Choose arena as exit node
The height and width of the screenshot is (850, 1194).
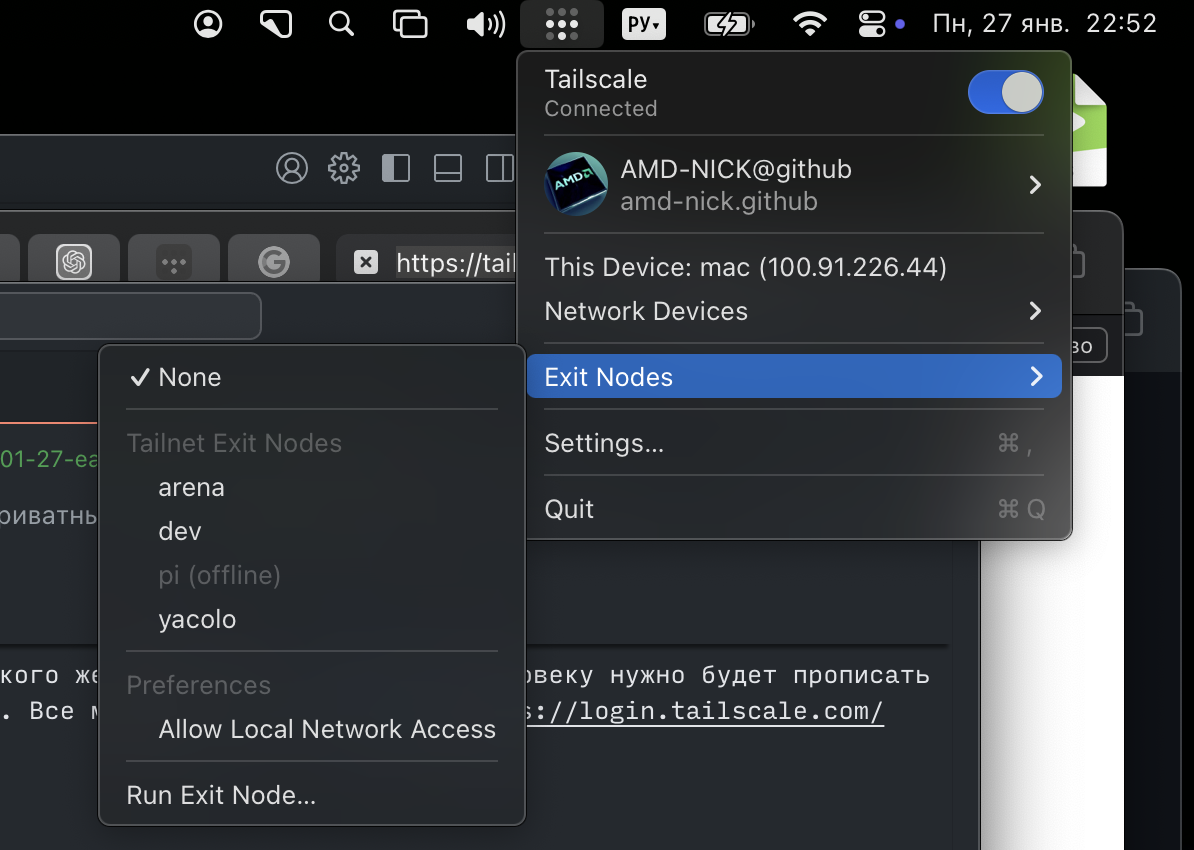point(191,487)
